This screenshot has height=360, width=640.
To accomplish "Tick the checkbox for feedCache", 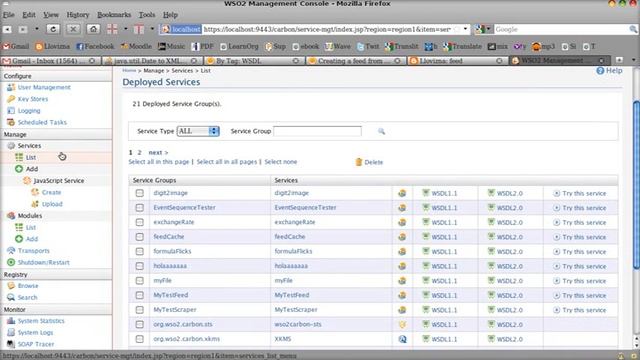I will [140, 237].
